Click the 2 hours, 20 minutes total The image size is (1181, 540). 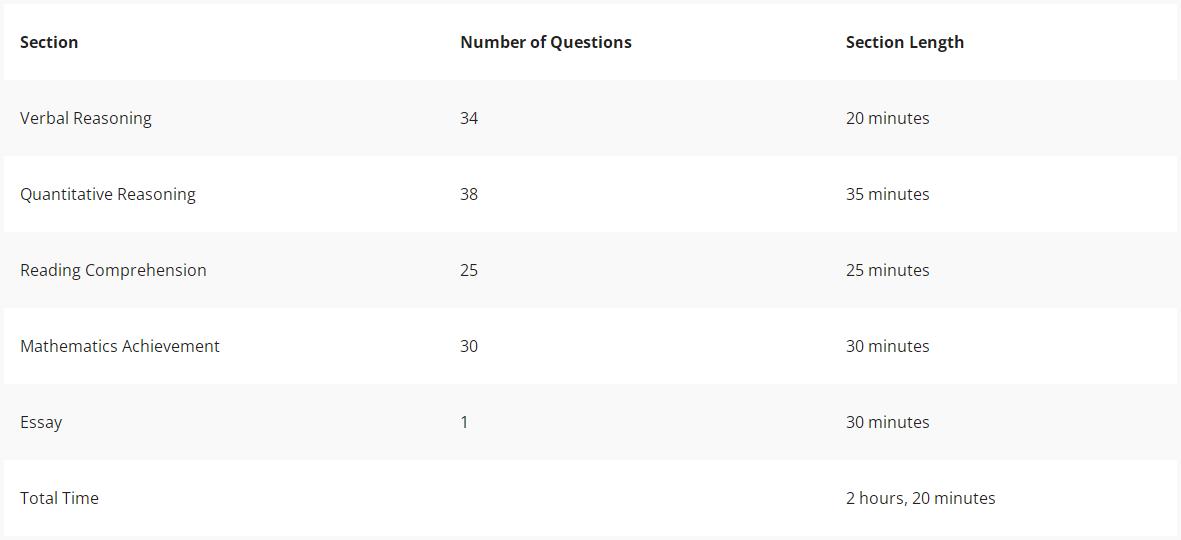(920, 498)
